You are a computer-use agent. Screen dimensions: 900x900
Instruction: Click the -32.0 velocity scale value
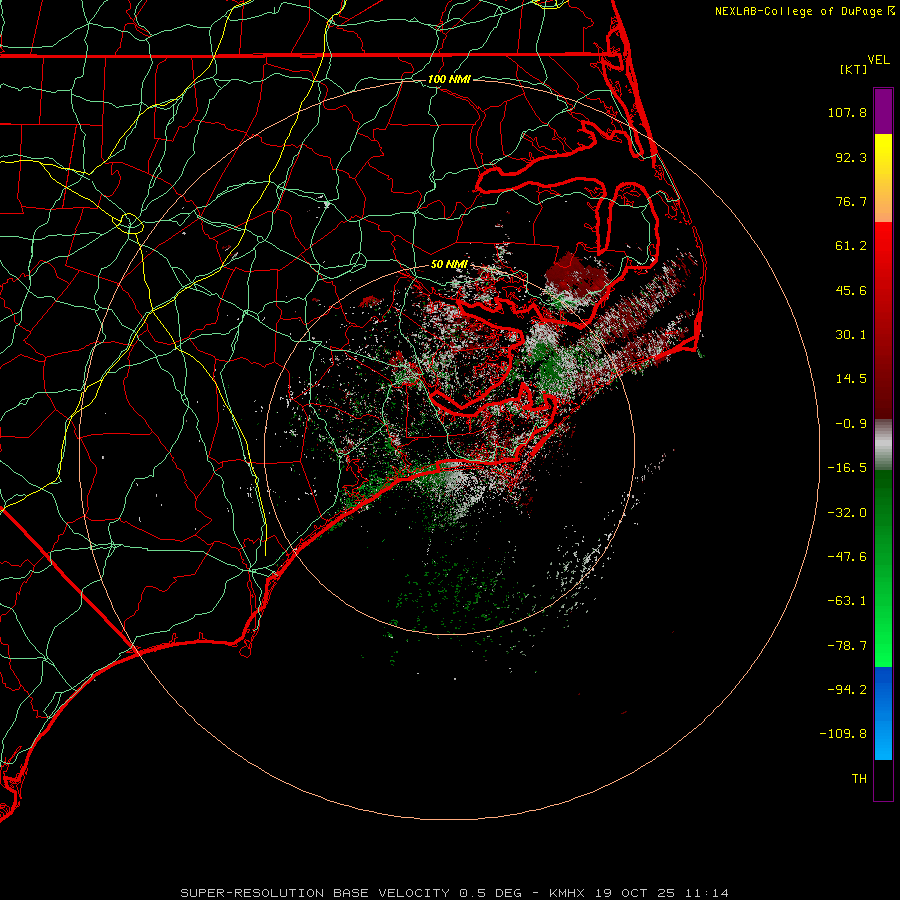(847, 513)
